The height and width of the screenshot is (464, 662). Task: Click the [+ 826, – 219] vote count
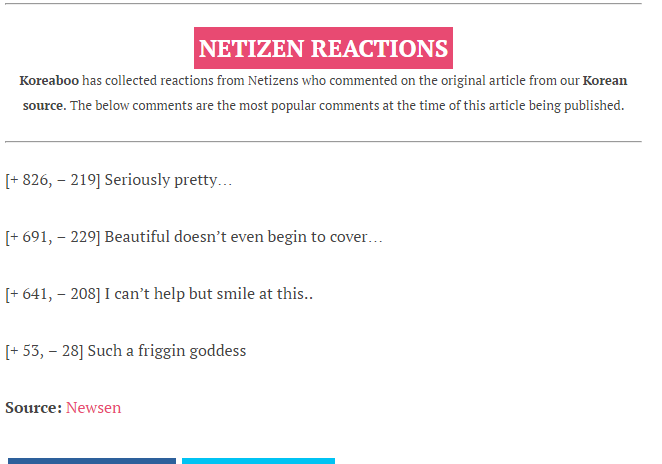point(53,180)
